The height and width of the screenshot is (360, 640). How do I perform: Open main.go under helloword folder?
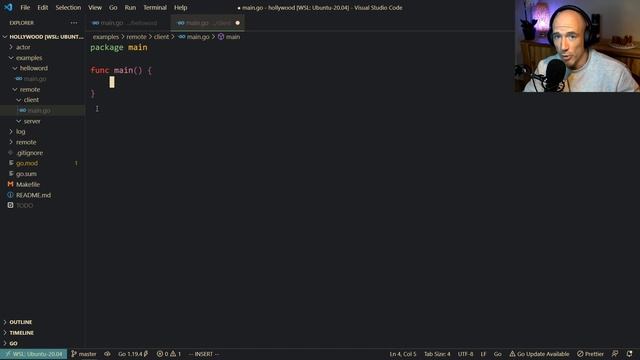point(43,79)
